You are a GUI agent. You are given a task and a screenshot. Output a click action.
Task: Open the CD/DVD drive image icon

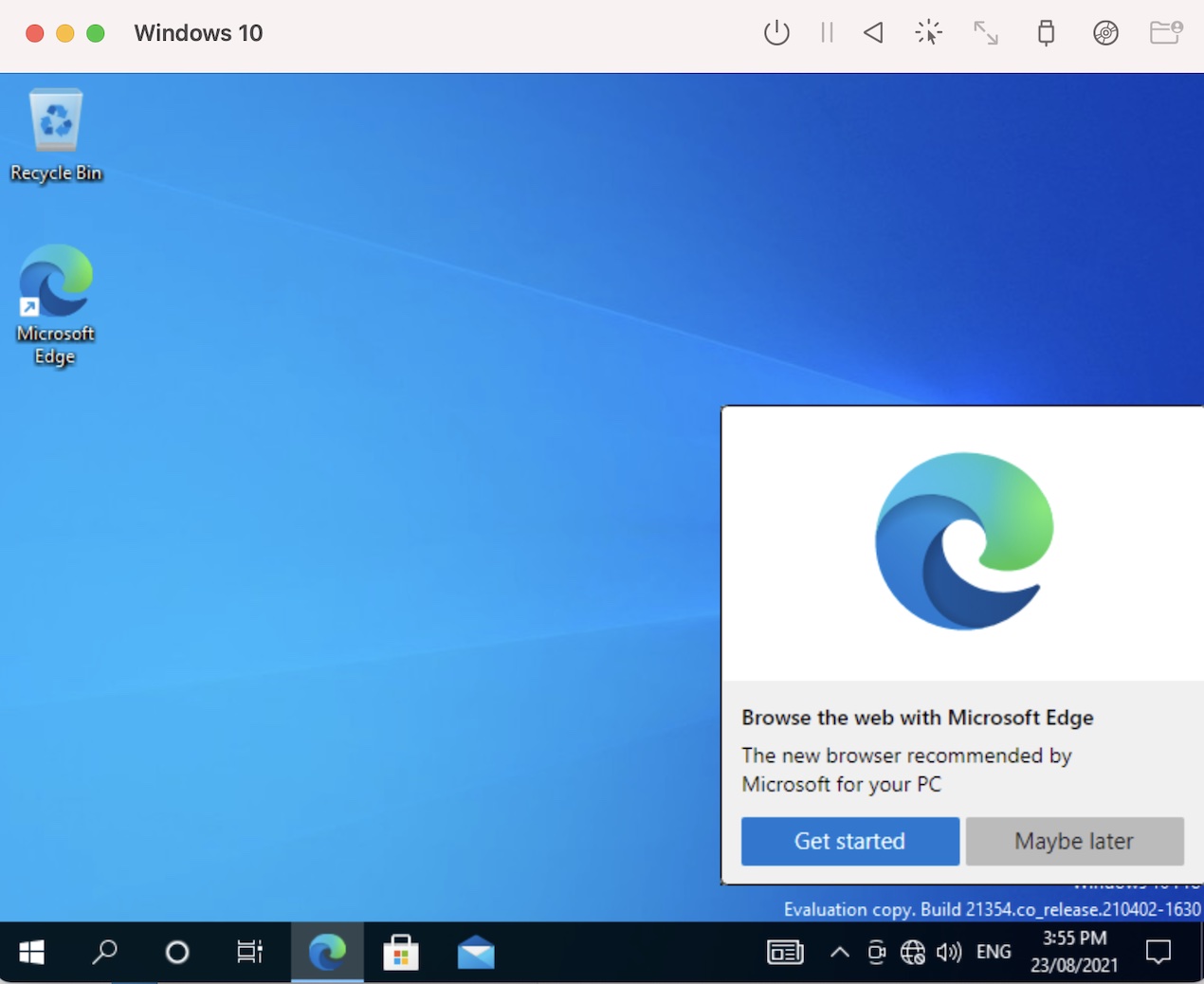1105,33
